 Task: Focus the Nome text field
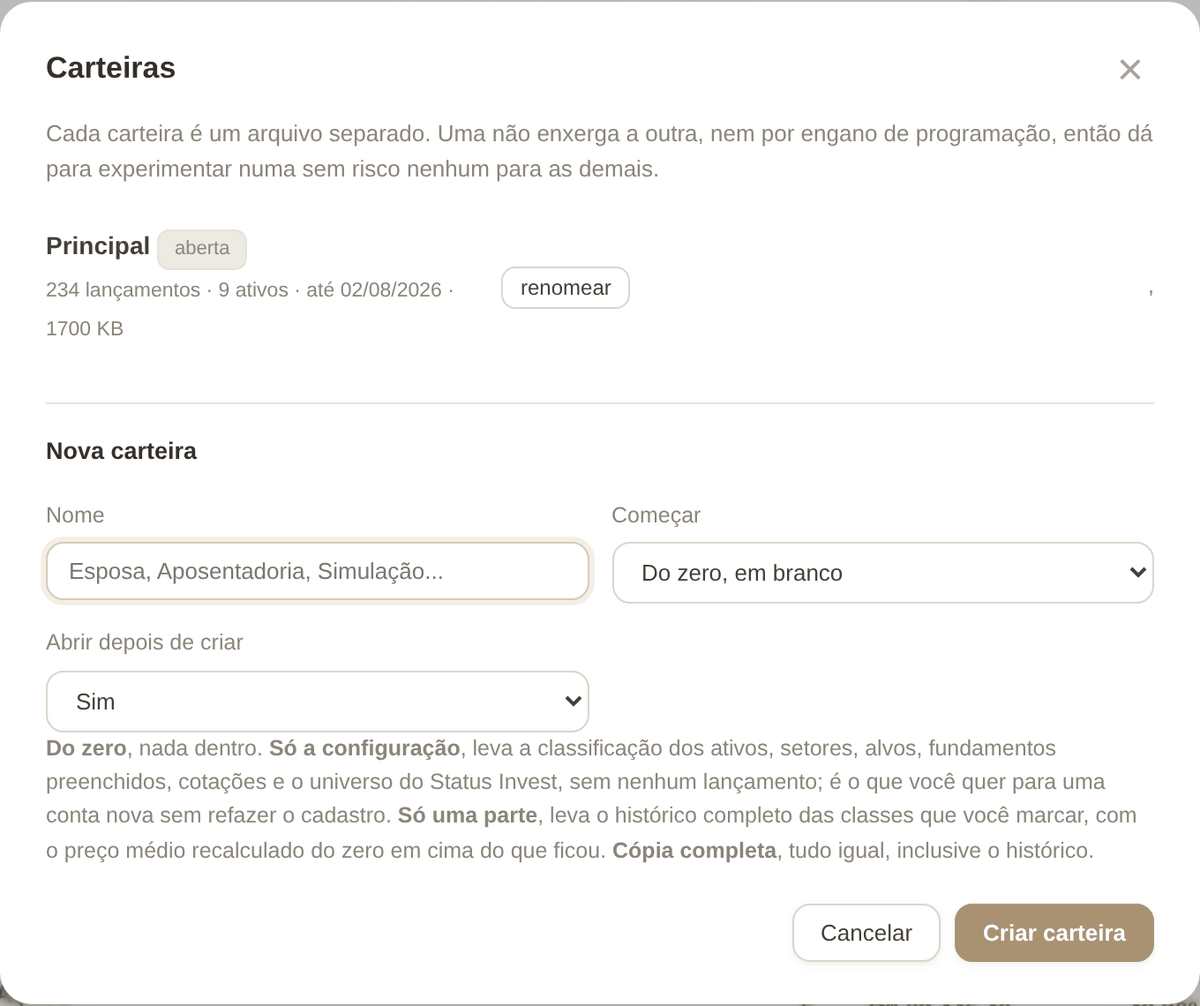(x=317, y=572)
